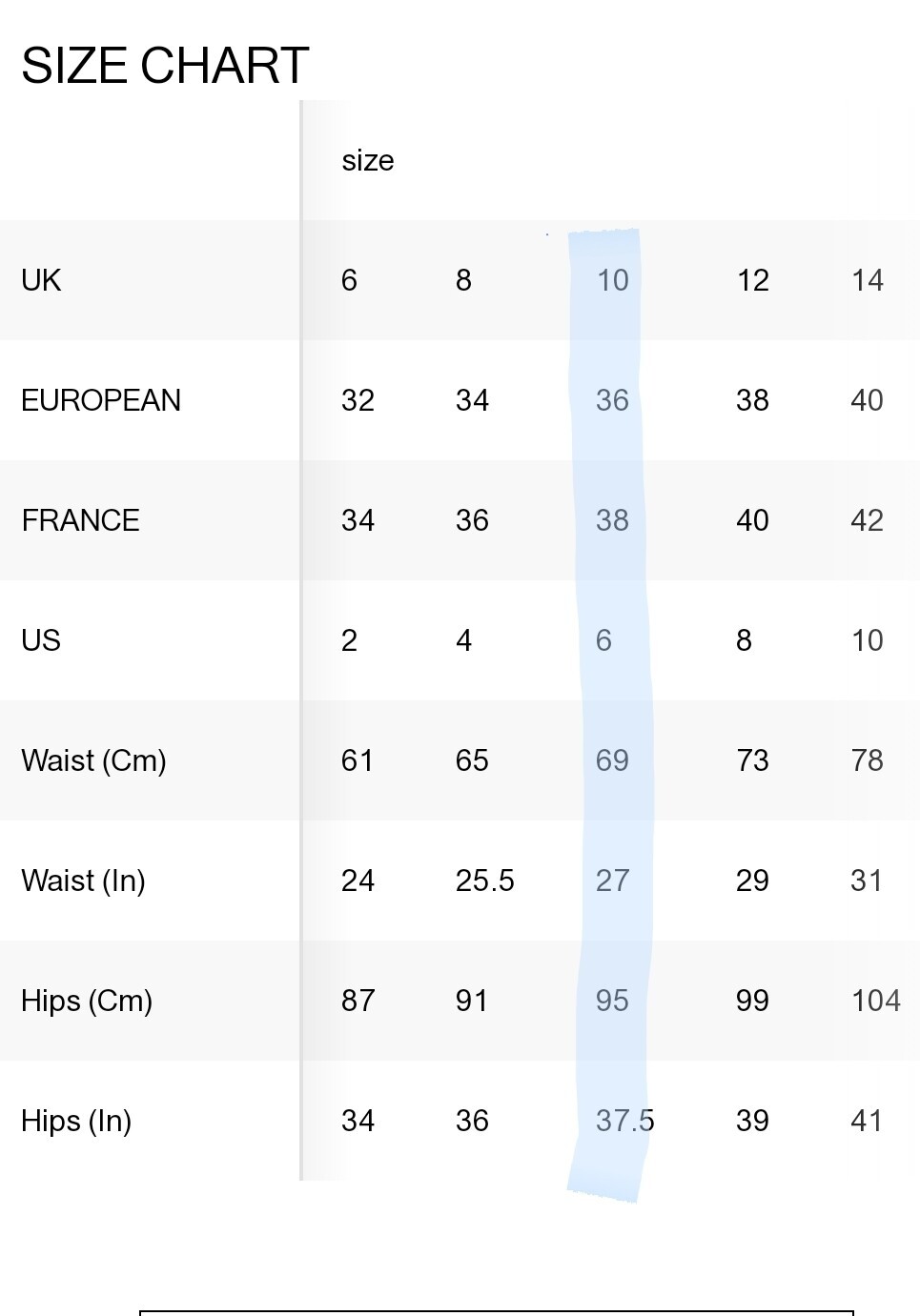Click the 'size' column header
The height and width of the screenshot is (1316, 920).
click(368, 160)
